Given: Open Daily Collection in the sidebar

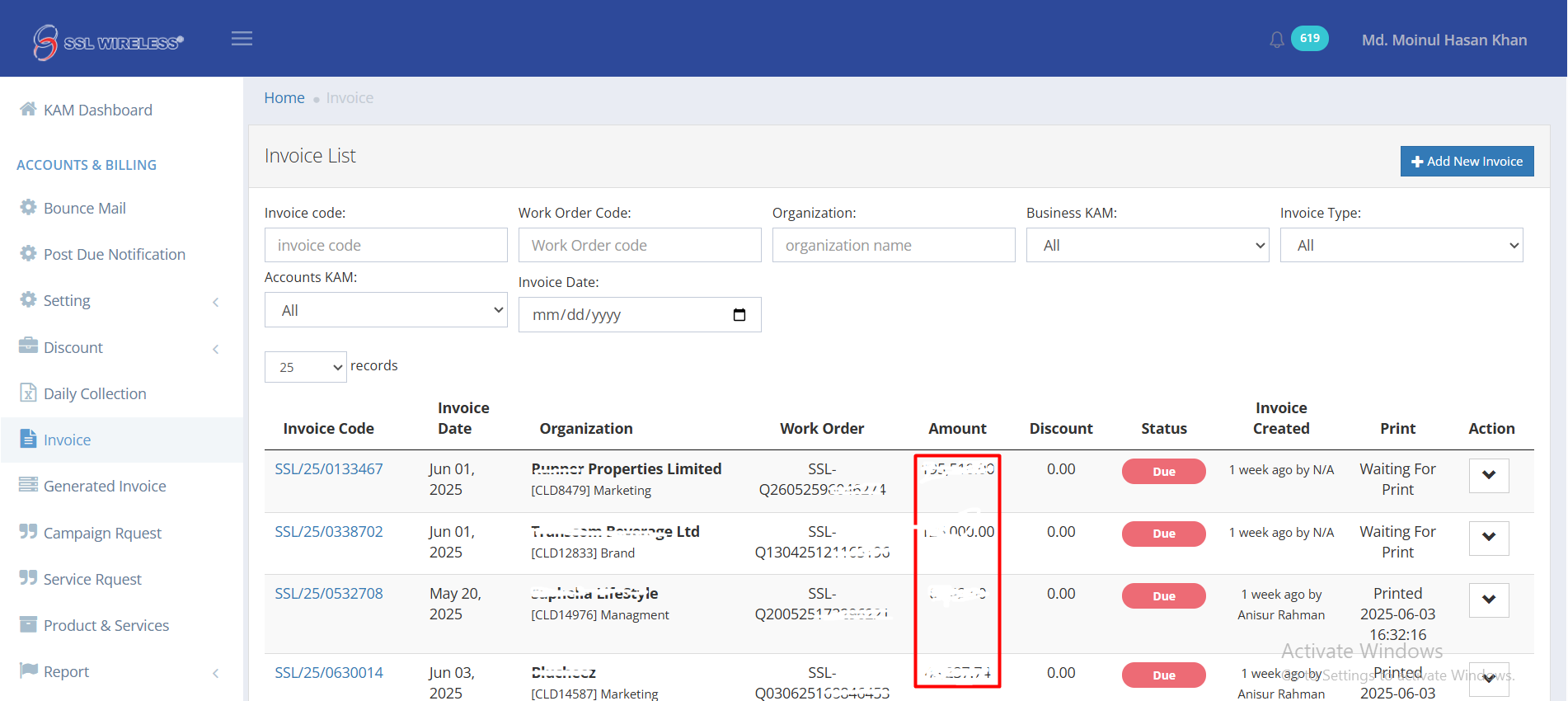Looking at the screenshot, I should pos(94,393).
